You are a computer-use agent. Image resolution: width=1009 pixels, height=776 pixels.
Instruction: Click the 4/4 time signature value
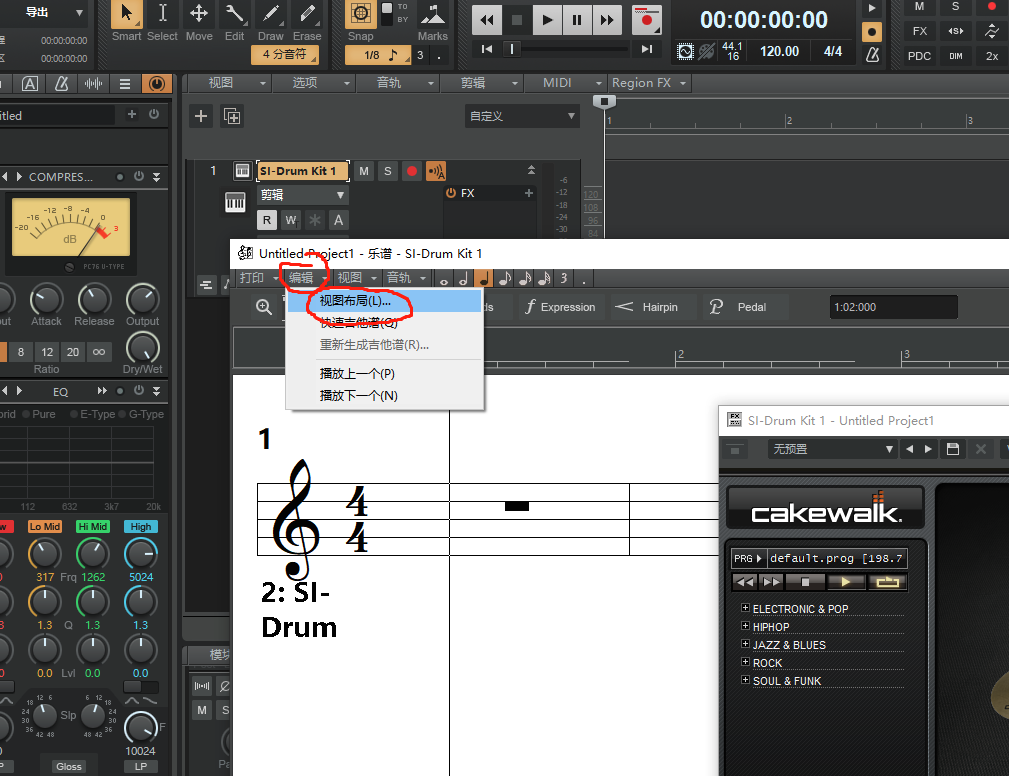(833, 51)
